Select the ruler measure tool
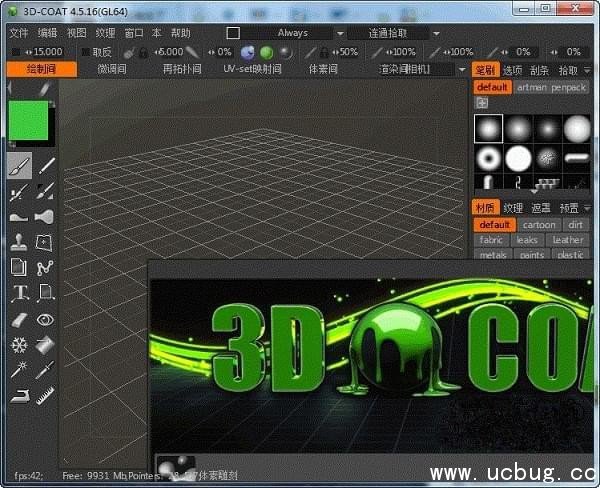This screenshot has height=488, width=600. 45,395
